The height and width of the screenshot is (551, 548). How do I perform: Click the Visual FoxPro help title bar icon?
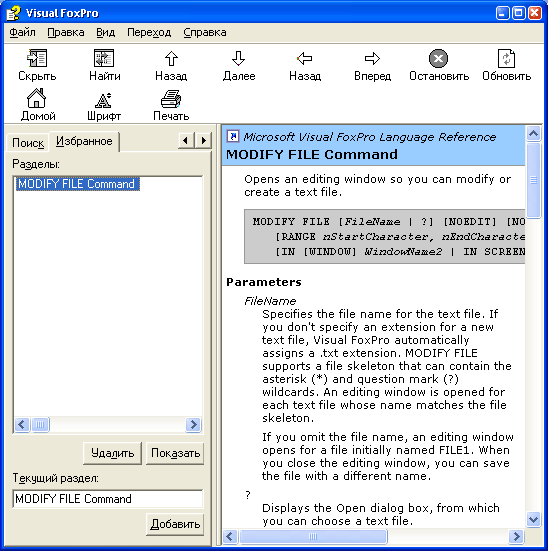point(13,13)
